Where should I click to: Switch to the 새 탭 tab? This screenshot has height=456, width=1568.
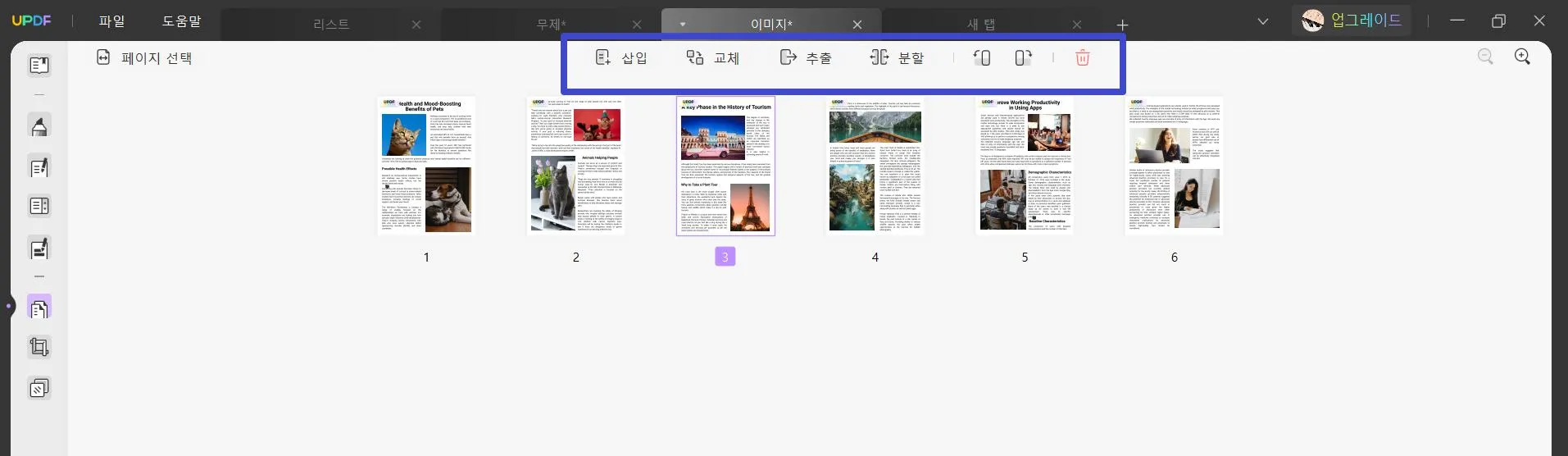[980, 25]
